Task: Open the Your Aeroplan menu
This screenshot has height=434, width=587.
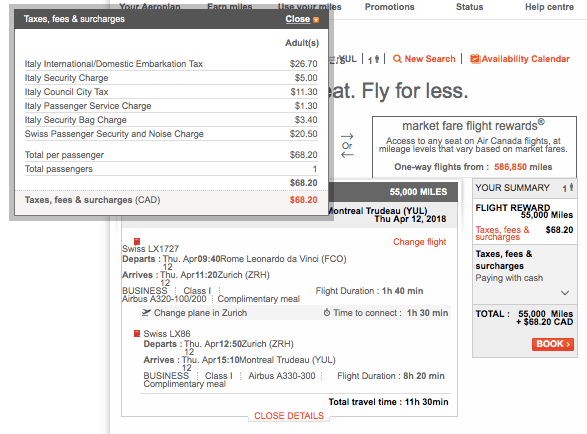Action: [150, 7]
